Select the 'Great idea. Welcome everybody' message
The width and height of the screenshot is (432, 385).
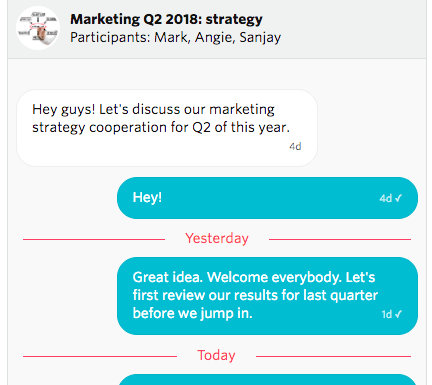coord(267,296)
